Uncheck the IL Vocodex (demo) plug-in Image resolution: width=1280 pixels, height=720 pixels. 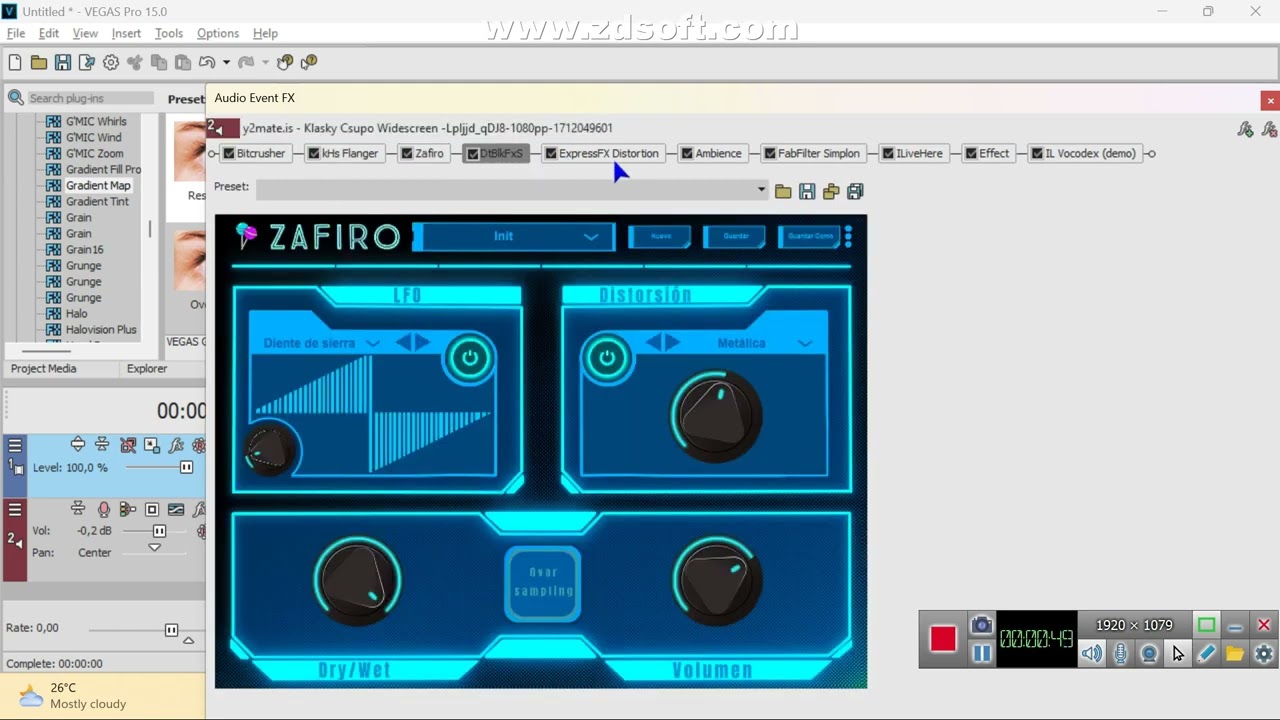tap(1037, 154)
